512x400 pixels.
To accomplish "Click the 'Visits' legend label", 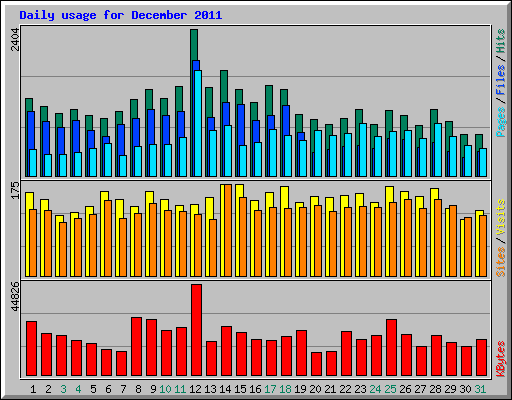I will (501, 218).
